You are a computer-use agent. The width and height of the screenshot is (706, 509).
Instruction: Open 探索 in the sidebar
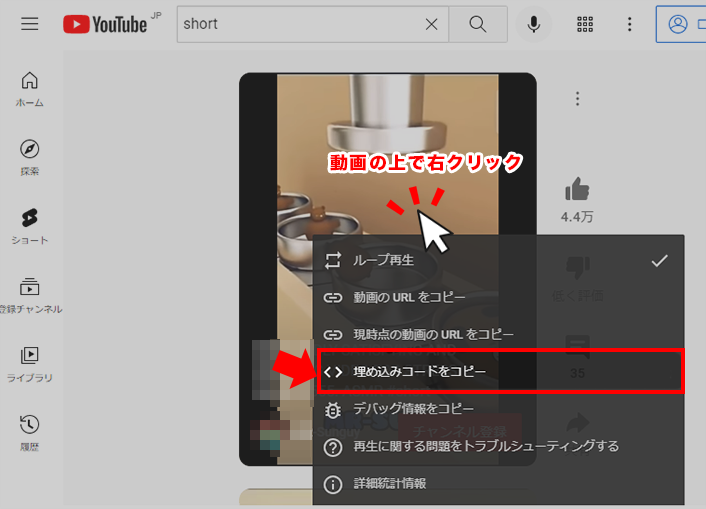pos(30,158)
